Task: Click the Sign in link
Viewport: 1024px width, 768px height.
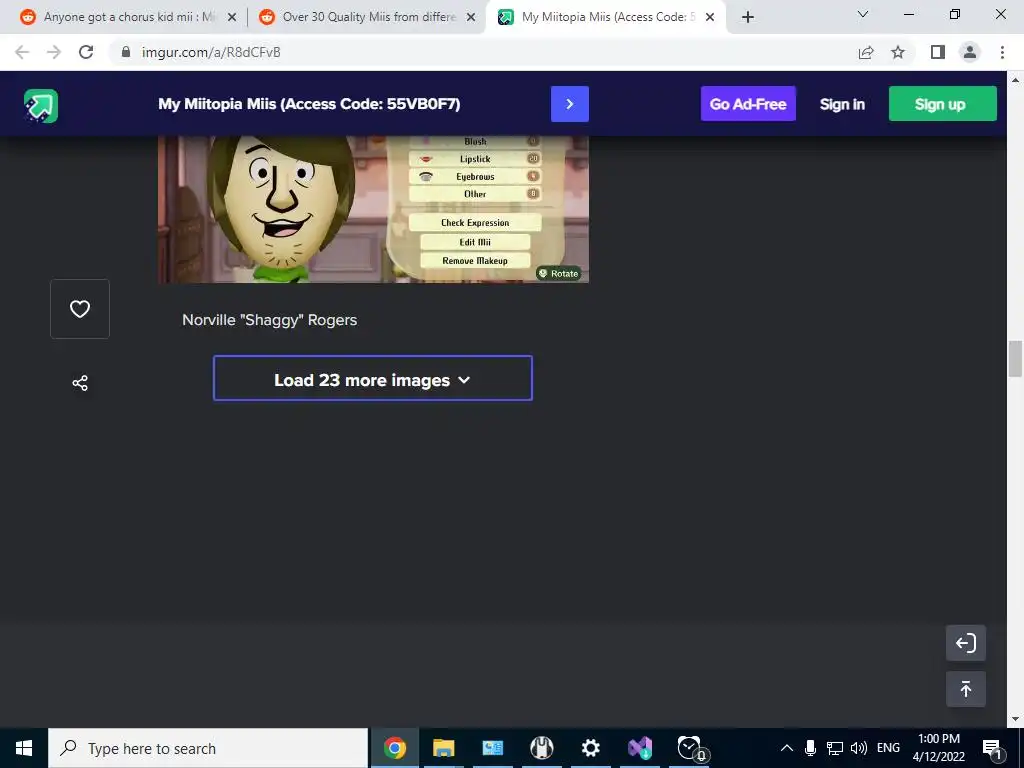Action: 842,104
